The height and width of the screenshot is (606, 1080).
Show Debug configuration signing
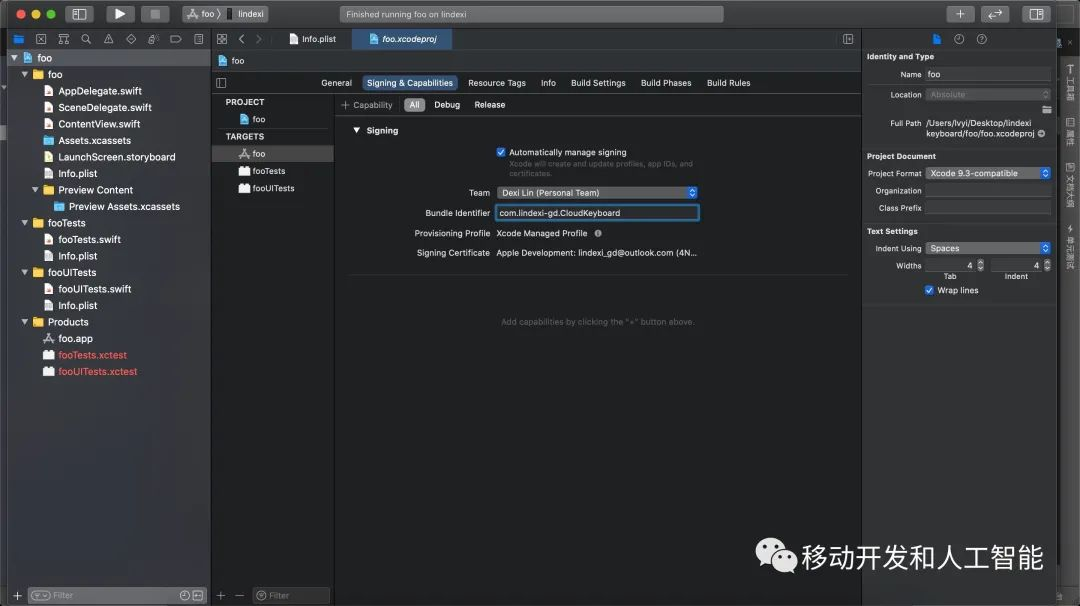(x=447, y=105)
